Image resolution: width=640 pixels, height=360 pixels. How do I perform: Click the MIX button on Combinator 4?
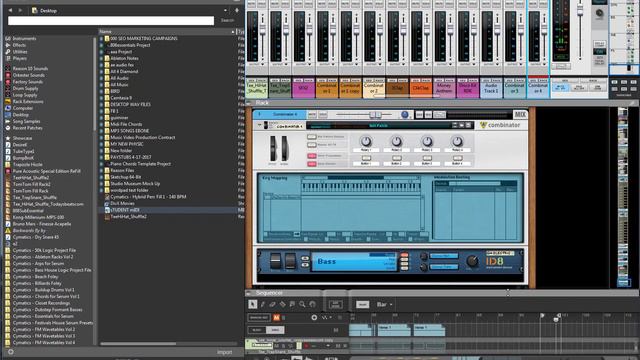click(x=520, y=115)
